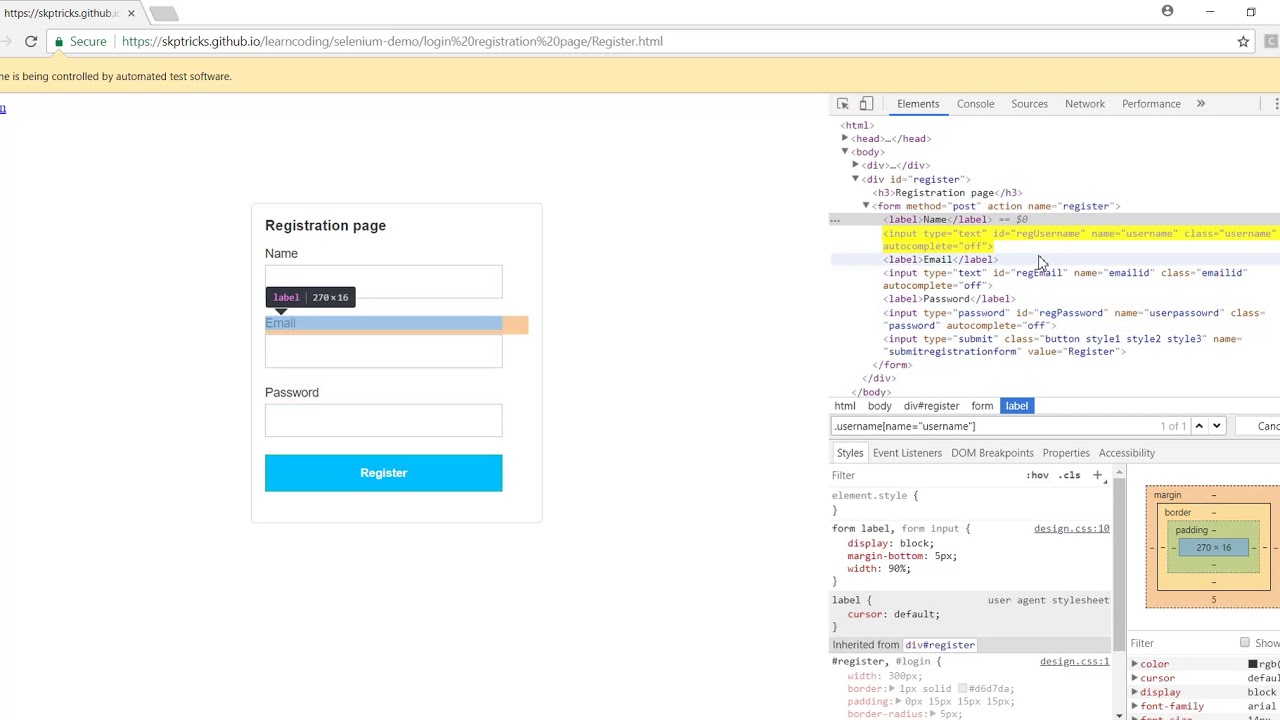The height and width of the screenshot is (720, 1280).
Task: Click the #d6d7da border color swatch
Action: (962, 688)
